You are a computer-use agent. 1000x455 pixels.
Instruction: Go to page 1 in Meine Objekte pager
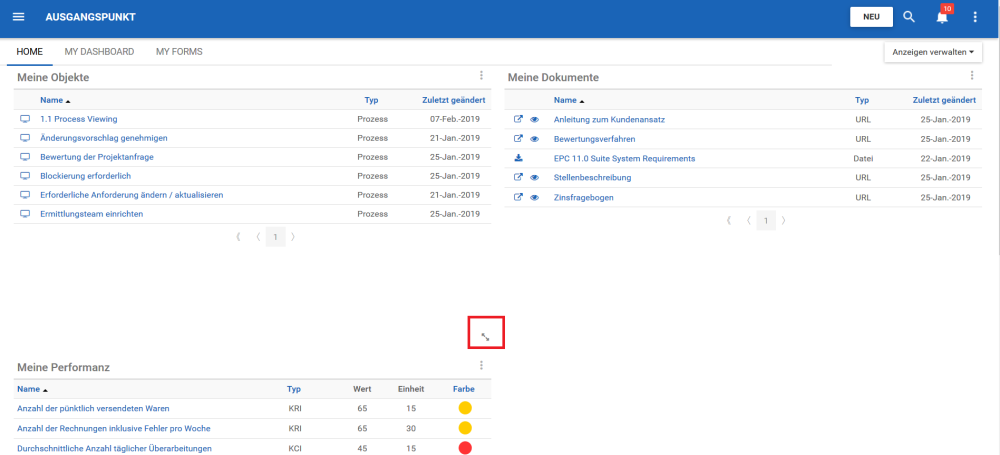point(276,237)
